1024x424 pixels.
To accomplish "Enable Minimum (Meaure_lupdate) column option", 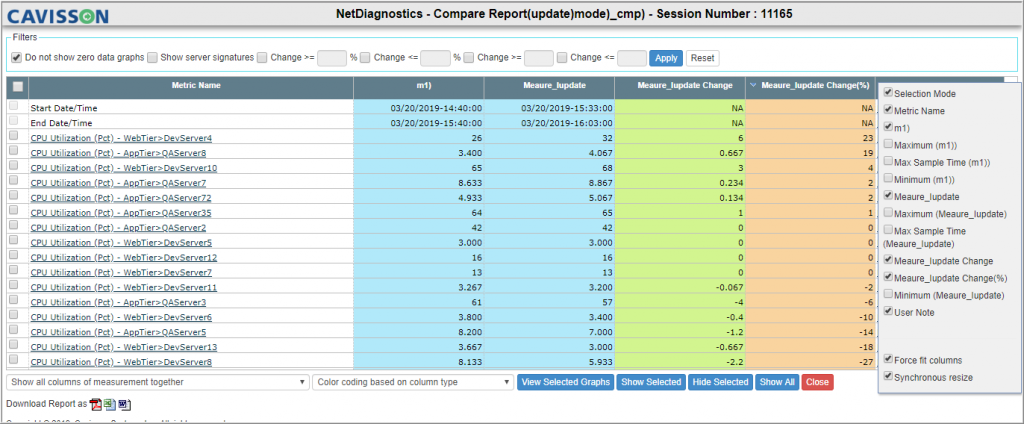I will [x=888, y=295].
